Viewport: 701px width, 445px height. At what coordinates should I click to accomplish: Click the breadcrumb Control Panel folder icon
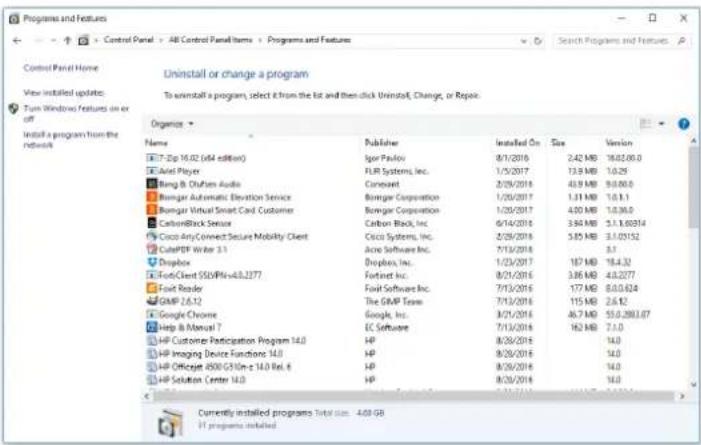coord(83,41)
